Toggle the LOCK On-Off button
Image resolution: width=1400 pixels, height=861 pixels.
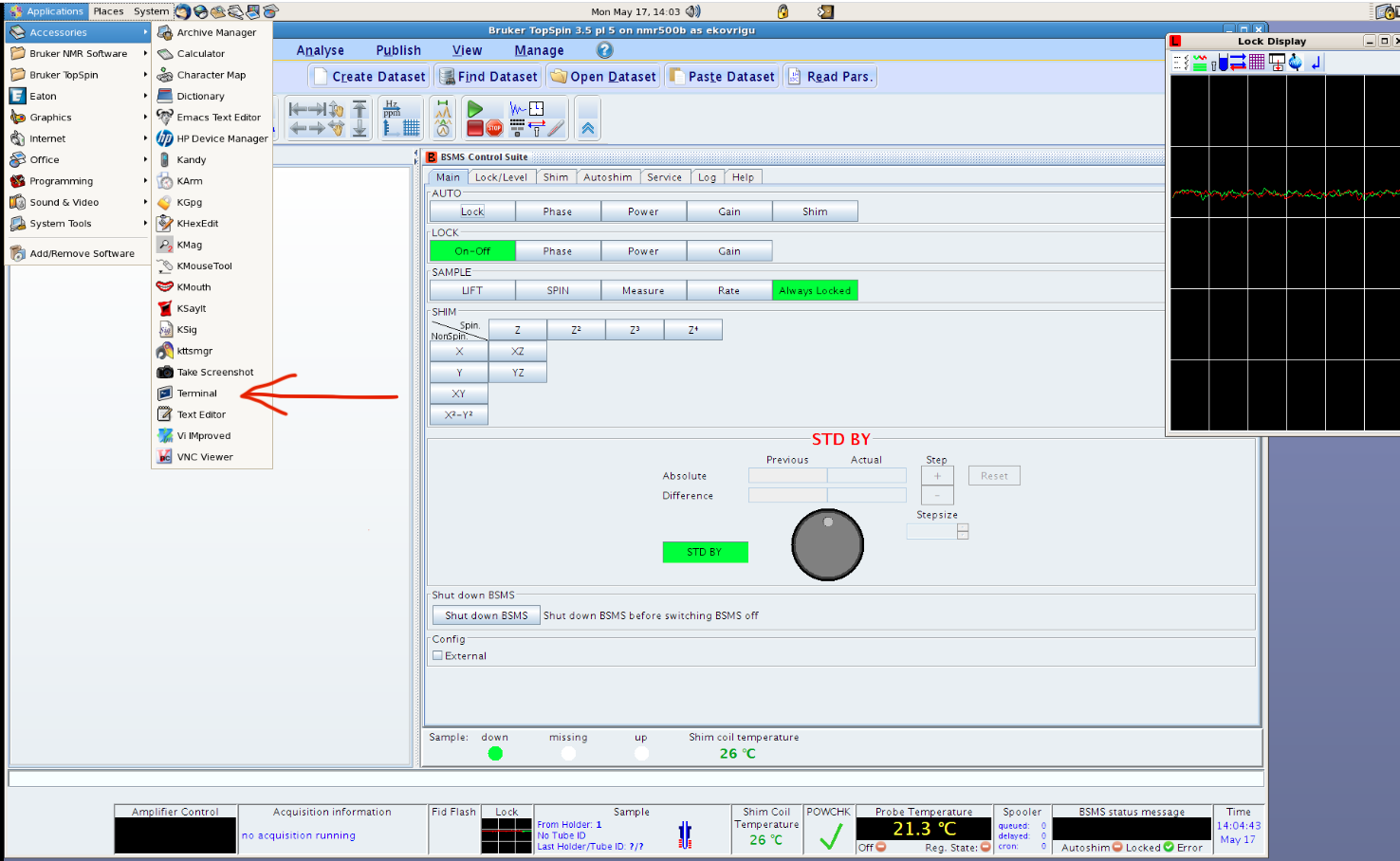point(472,251)
